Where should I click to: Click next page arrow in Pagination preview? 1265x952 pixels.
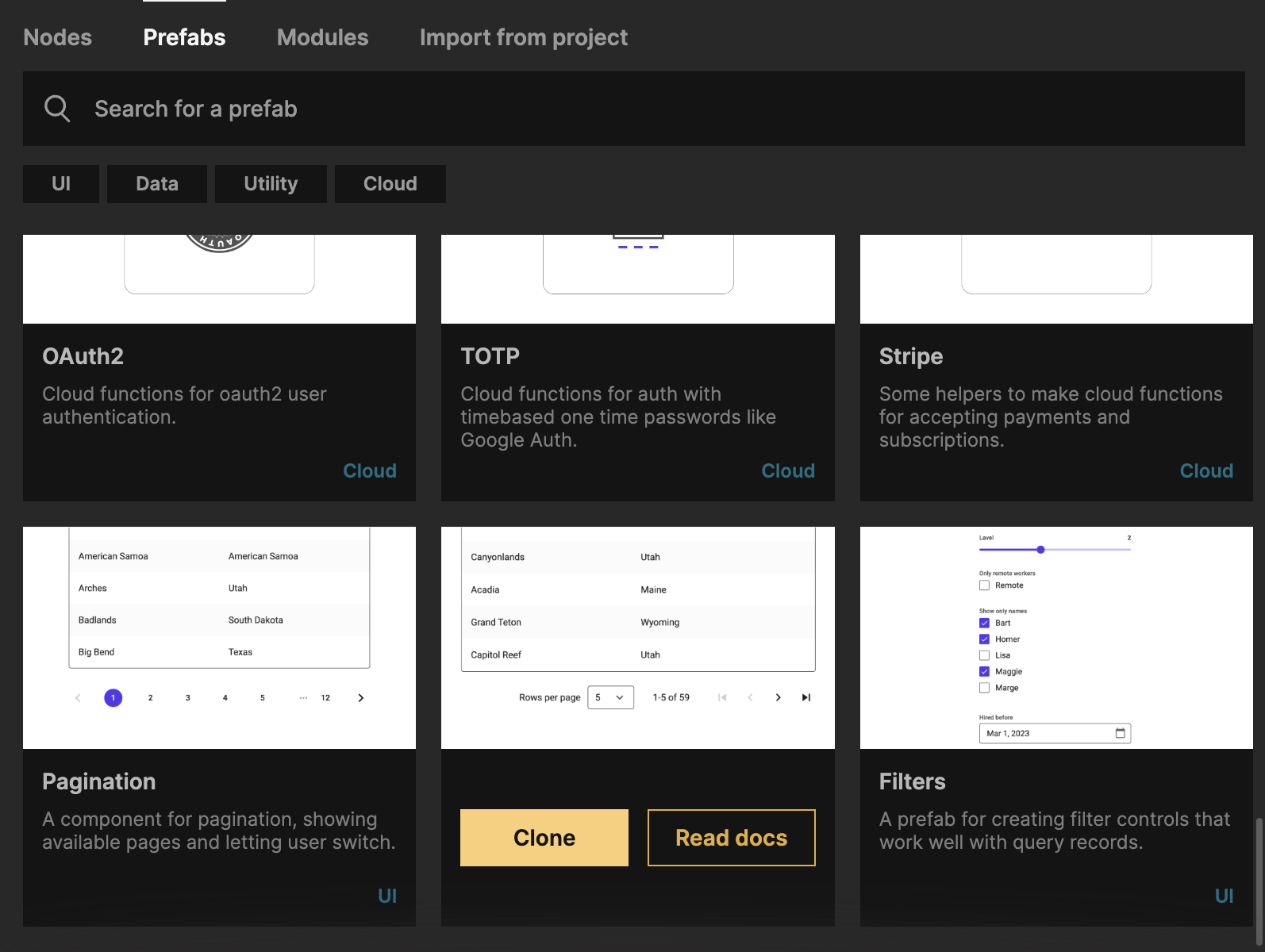click(361, 698)
